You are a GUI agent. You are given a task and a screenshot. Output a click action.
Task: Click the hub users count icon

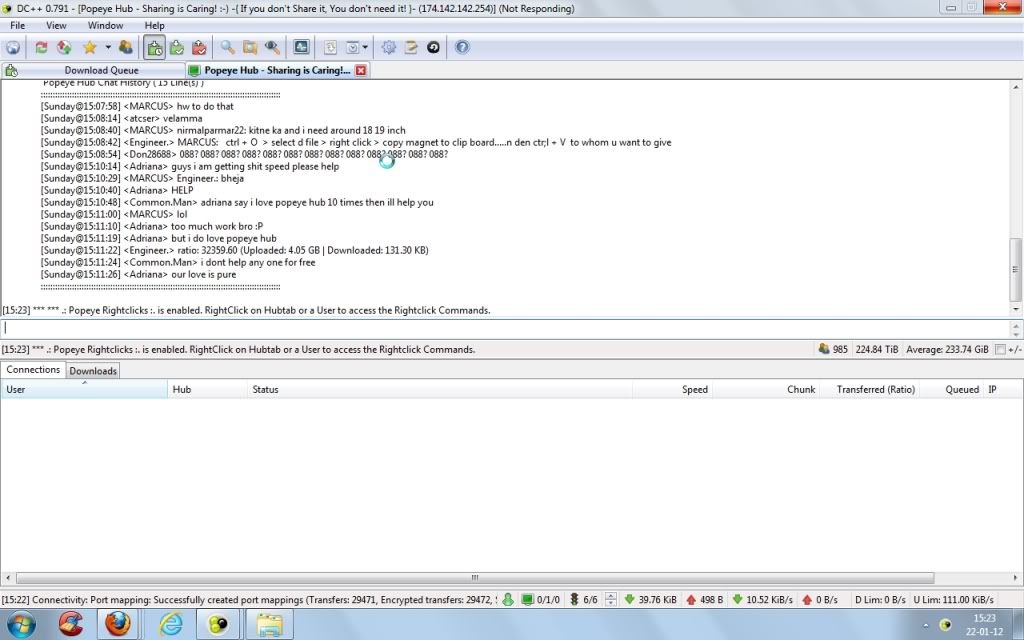pyautogui.click(x=824, y=349)
